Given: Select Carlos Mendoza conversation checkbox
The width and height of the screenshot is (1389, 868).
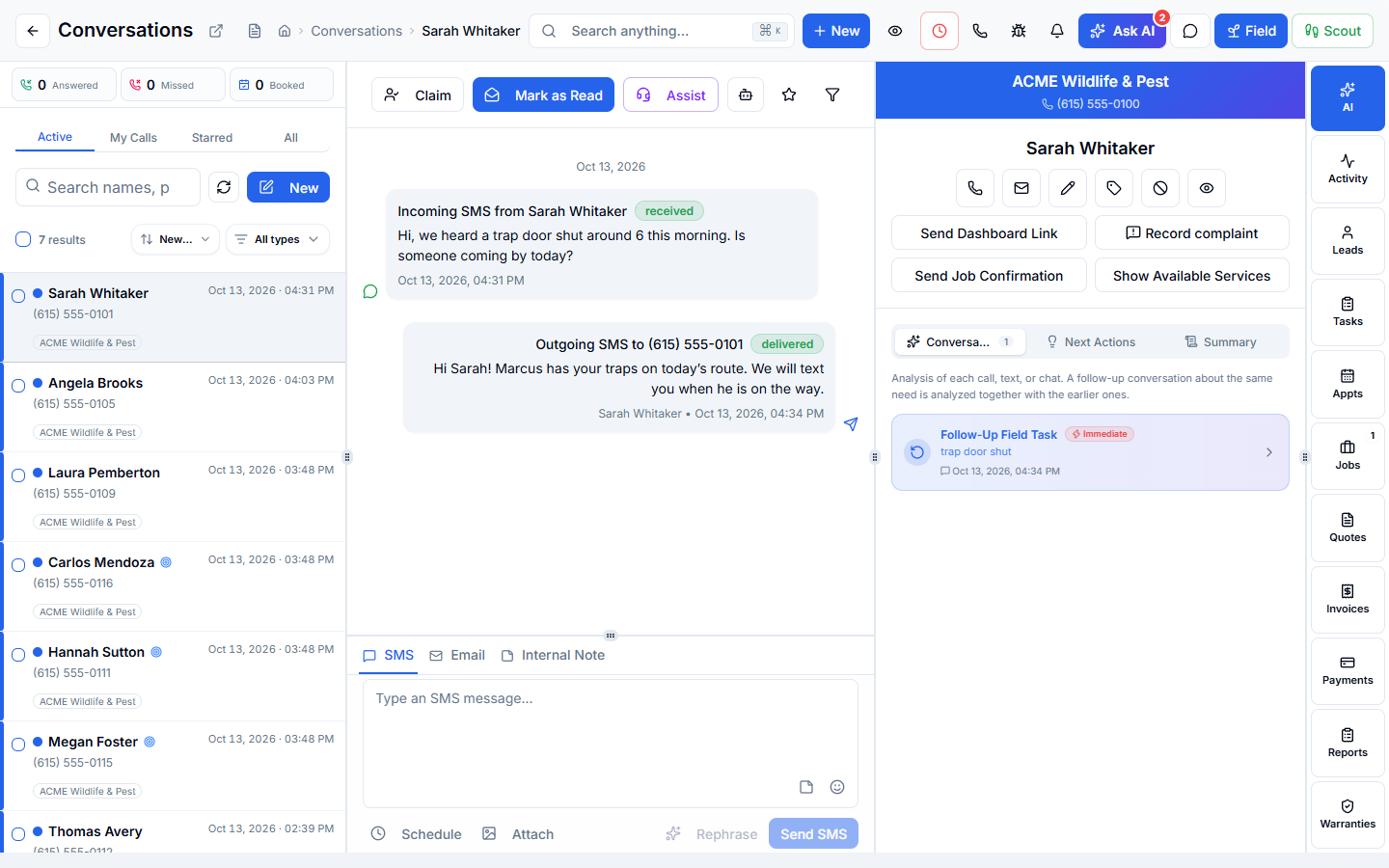Looking at the screenshot, I should pyautogui.click(x=18, y=565).
